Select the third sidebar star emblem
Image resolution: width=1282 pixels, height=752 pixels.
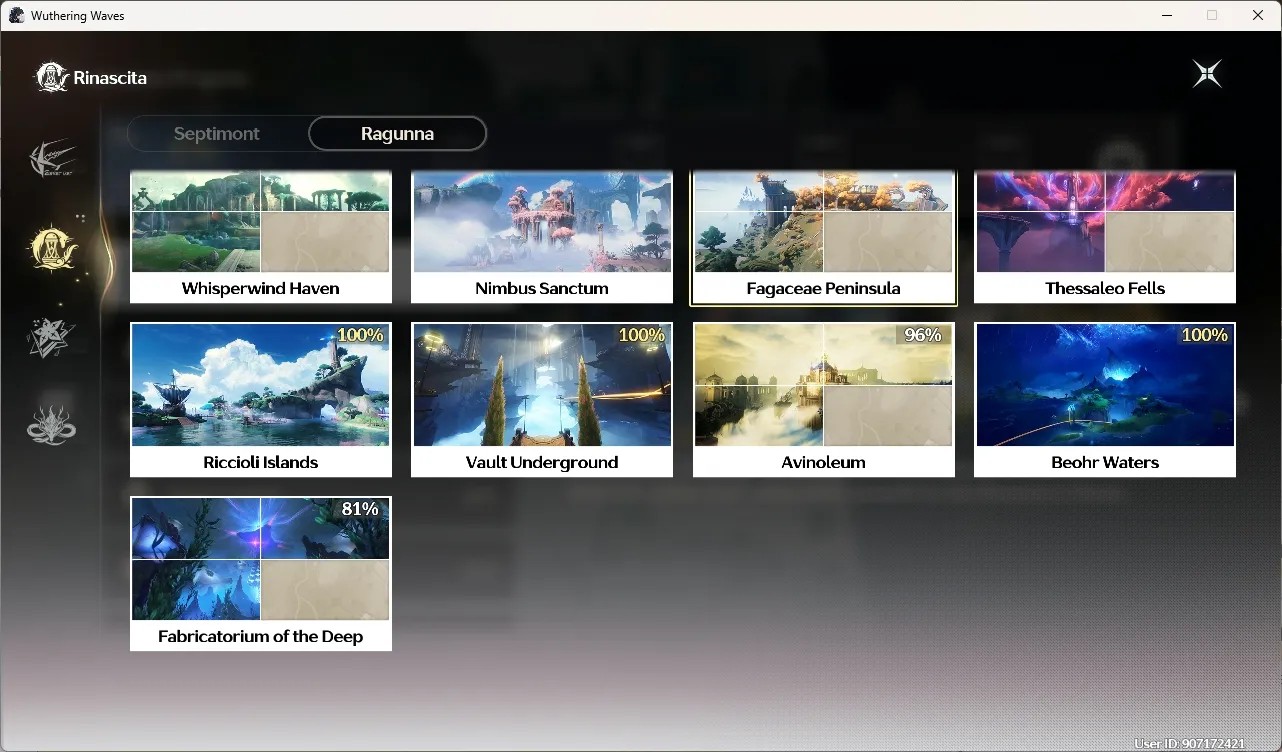(50, 337)
